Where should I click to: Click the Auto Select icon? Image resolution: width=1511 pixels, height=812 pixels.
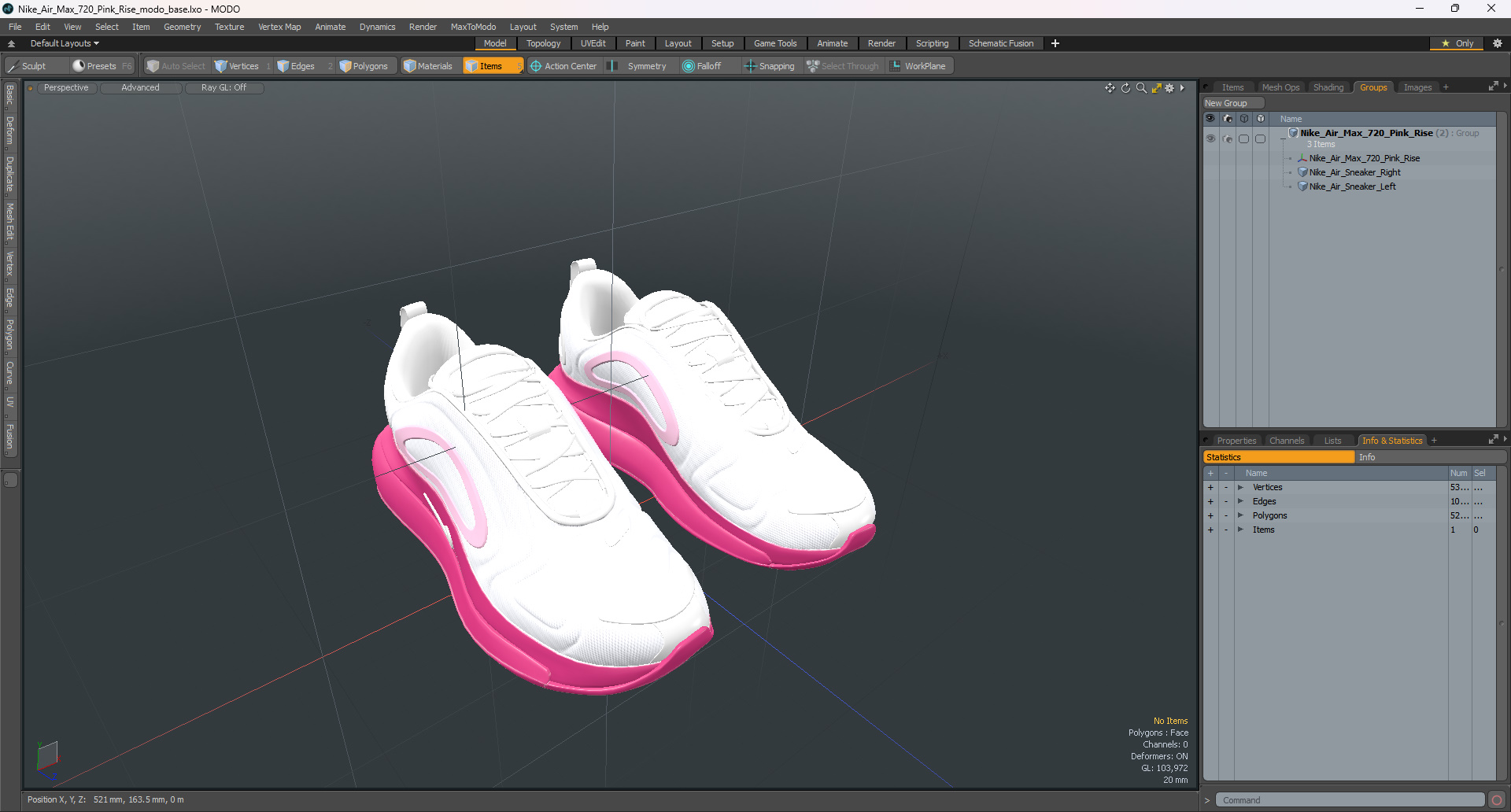153,66
